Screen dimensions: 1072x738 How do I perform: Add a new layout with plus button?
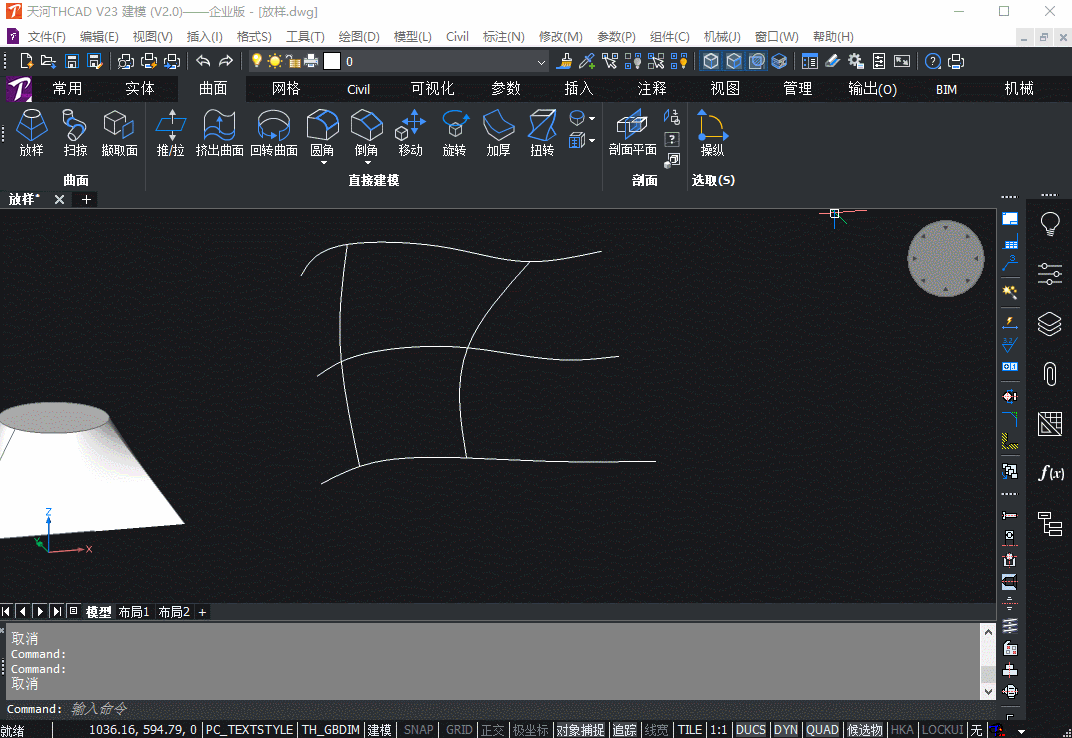(202, 612)
